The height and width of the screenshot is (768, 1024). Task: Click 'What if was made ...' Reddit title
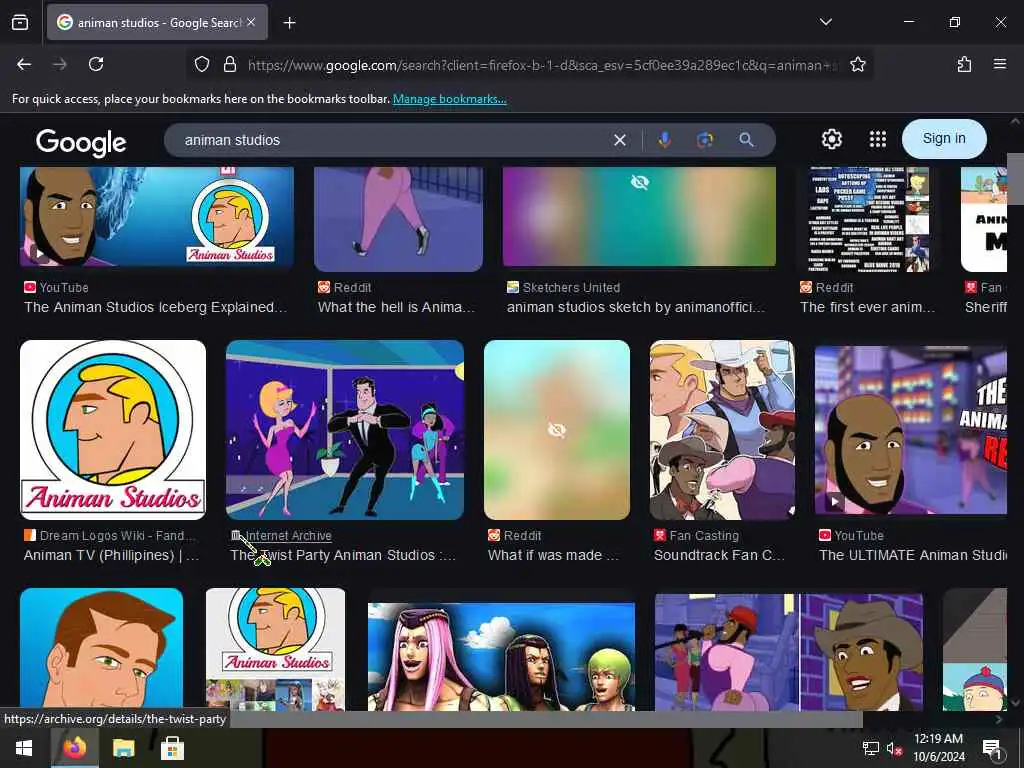click(x=553, y=555)
